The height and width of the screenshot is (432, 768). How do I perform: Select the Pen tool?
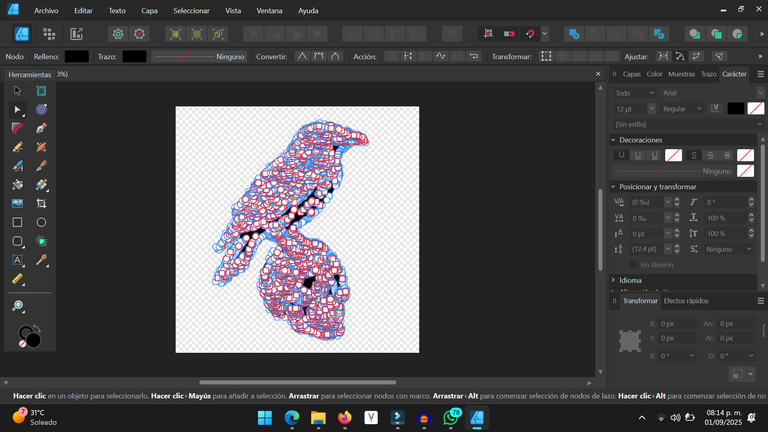tap(41, 128)
